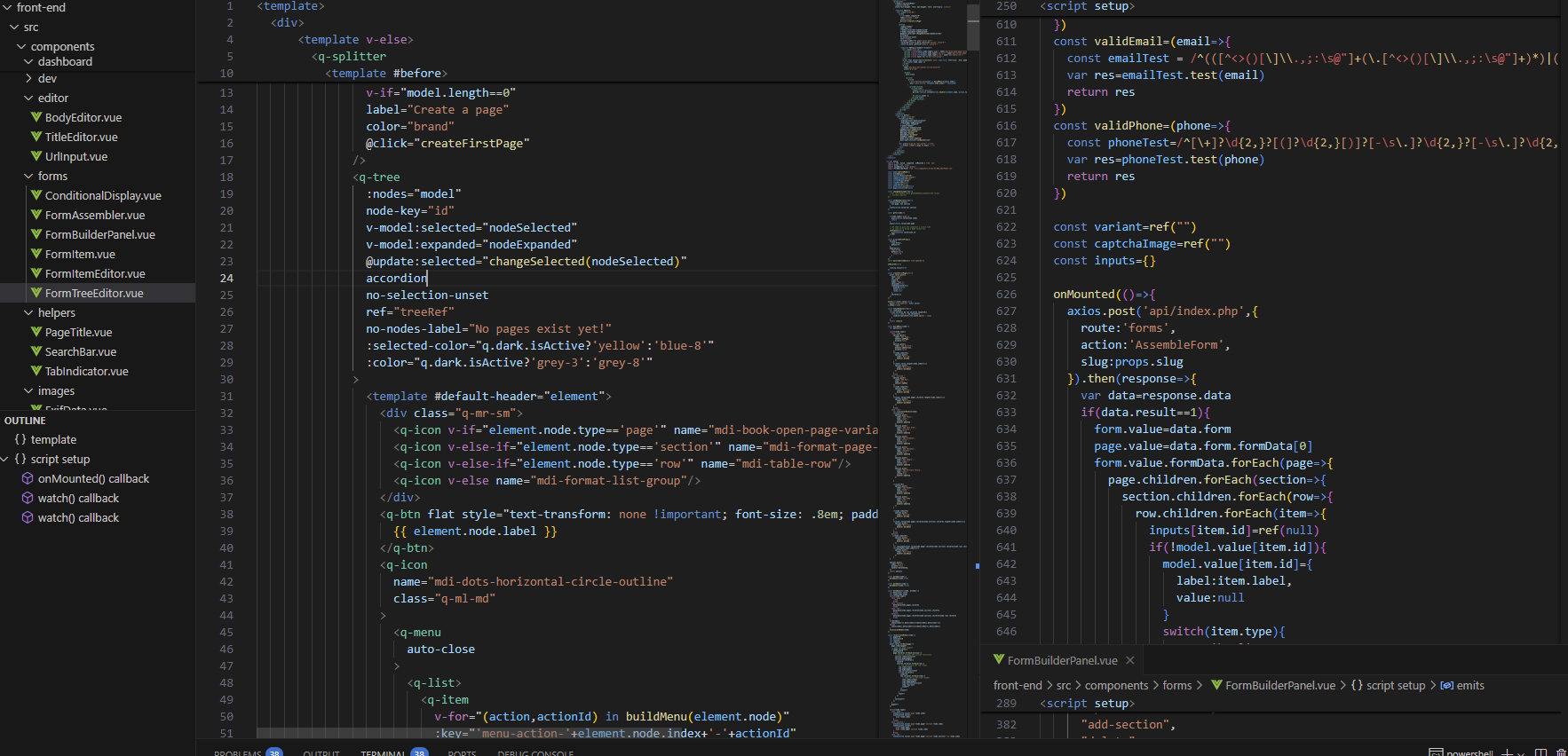The image size is (1568, 756).
Task: Expand the dev folder
Action: click(x=29, y=78)
